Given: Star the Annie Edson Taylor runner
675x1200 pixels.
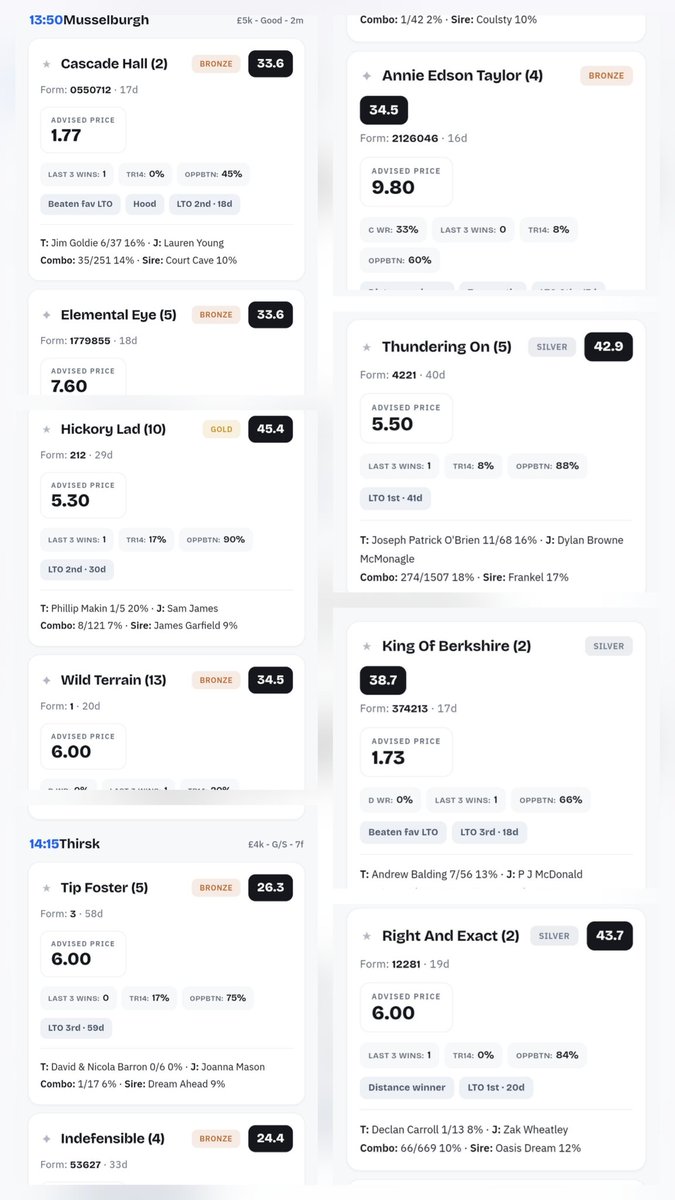Looking at the screenshot, I should (366, 75).
